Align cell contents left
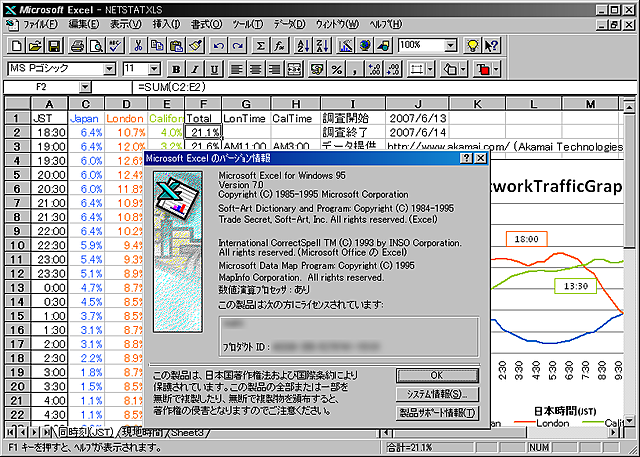 point(237,69)
